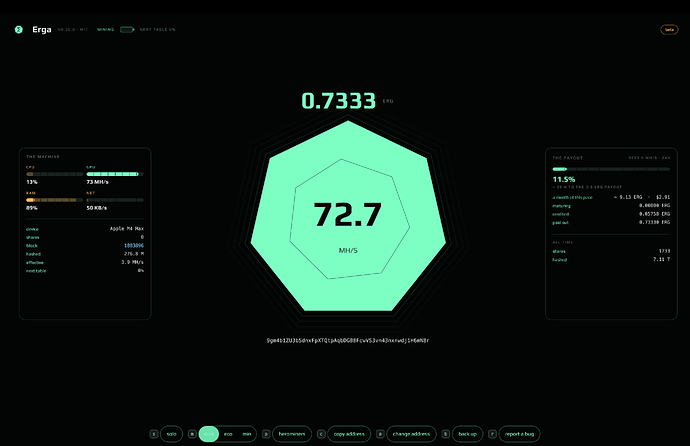Click the NET traffic bar
The image size is (690, 446).
click(x=115, y=200)
